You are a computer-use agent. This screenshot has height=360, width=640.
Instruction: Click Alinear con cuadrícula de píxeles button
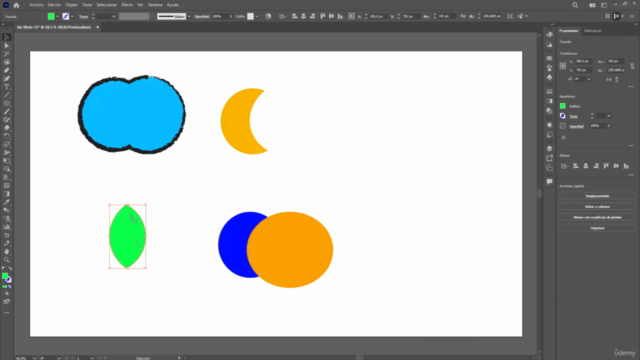(x=597, y=217)
